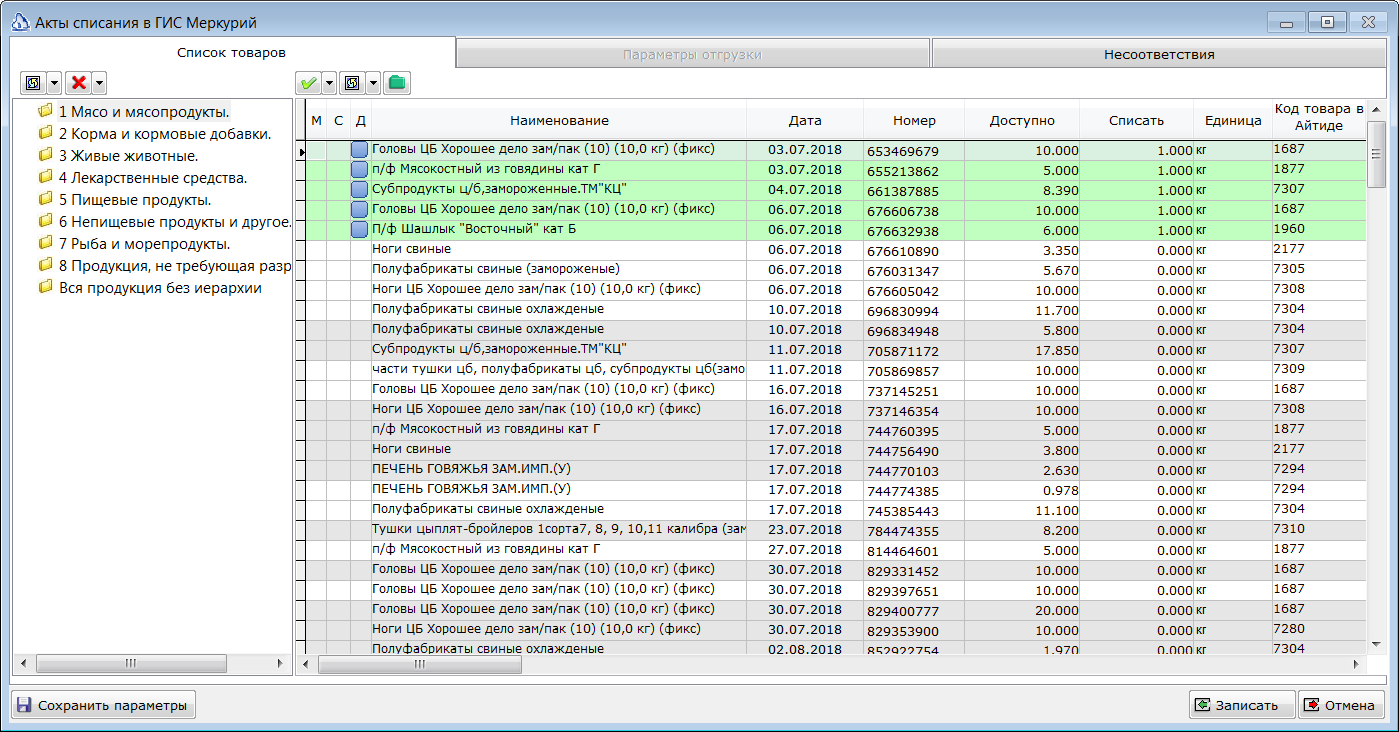Screen dimensions: 1399x732
Task: Expand dropdown arrow beside the table refresh icon
Action: coord(373,83)
